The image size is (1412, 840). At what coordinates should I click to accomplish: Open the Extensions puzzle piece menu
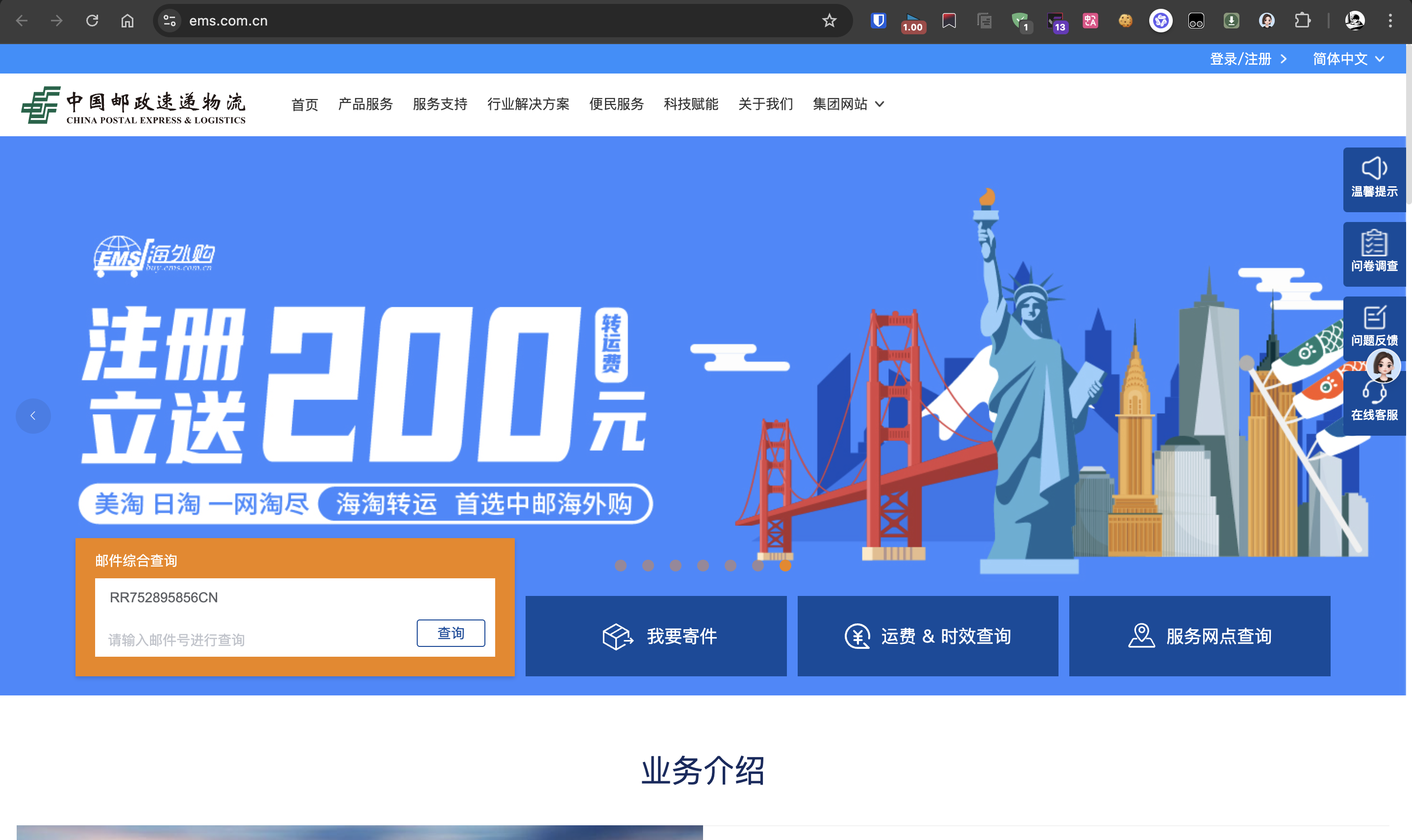pyautogui.click(x=1302, y=21)
